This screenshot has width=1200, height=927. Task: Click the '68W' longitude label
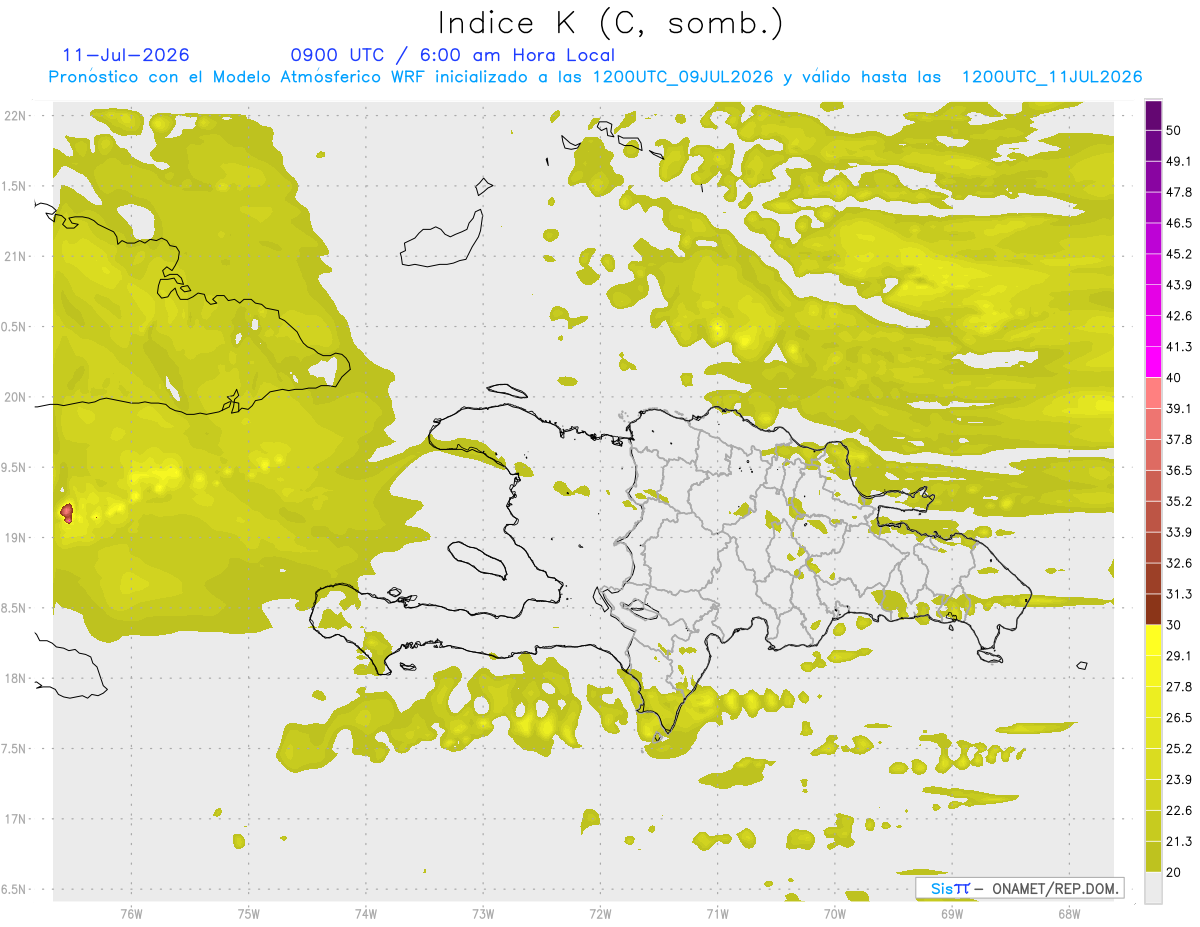[x=1068, y=913]
